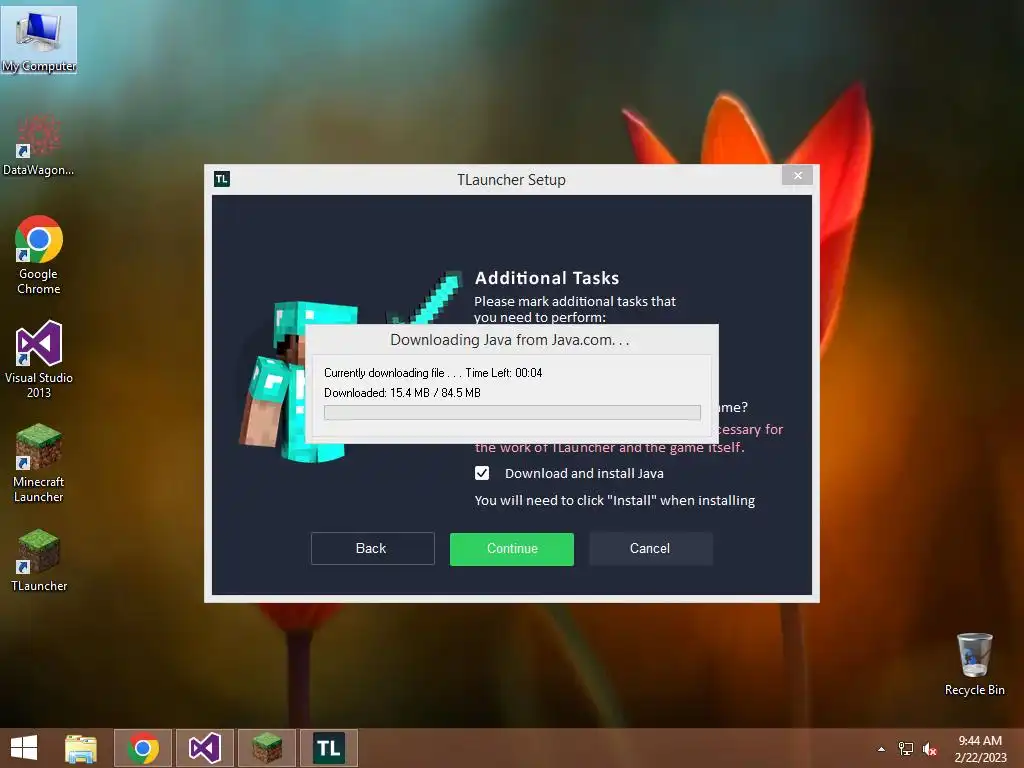1024x768 pixels.
Task: Open the Minecraft Launcher desktop shortcut
Action: pos(39,463)
